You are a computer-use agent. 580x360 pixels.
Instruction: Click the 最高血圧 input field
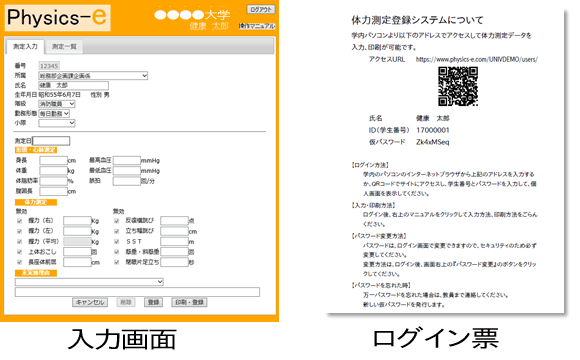pos(127,160)
